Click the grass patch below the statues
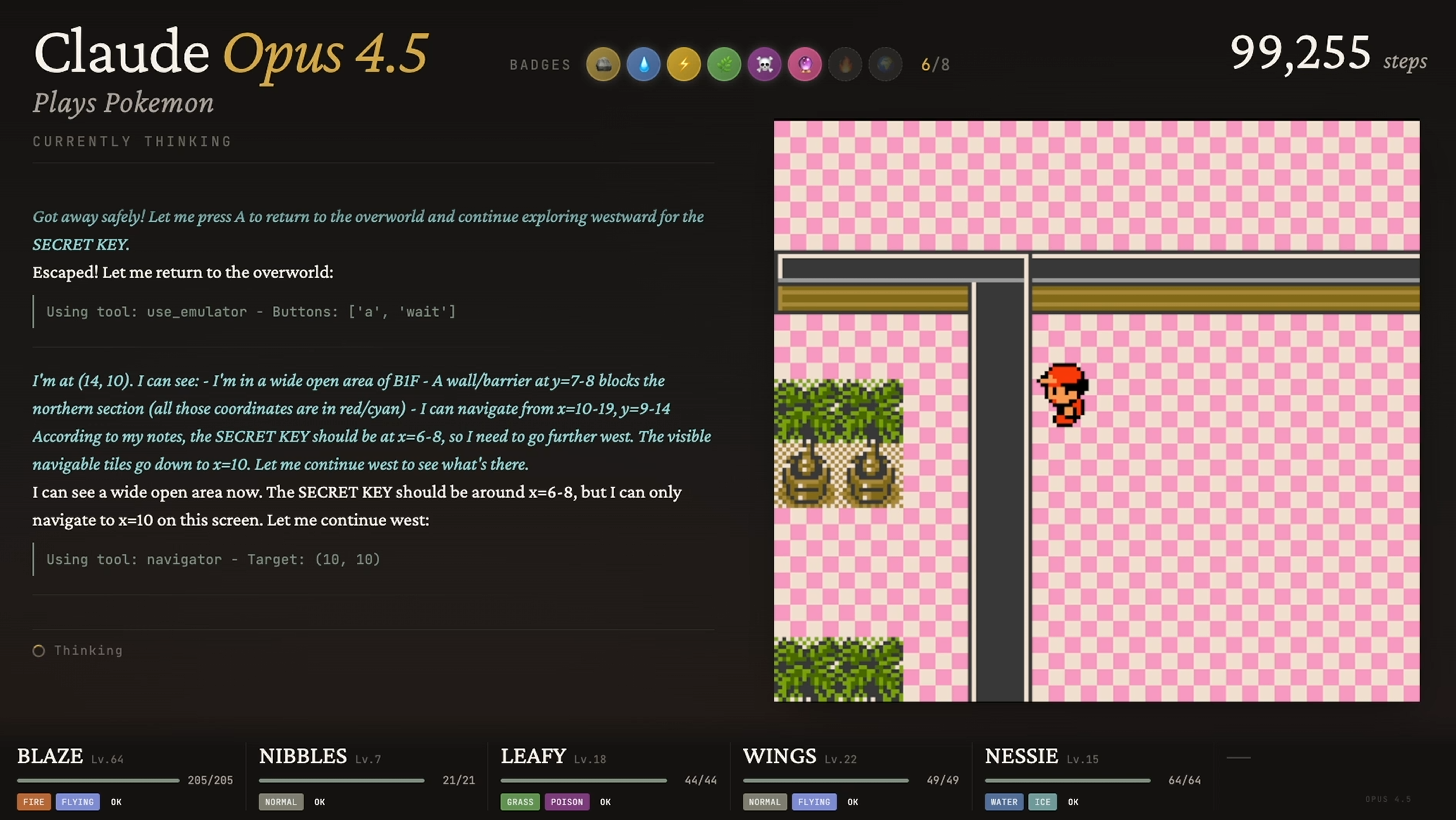The width and height of the screenshot is (1456, 820). pyautogui.click(x=838, y=669)
